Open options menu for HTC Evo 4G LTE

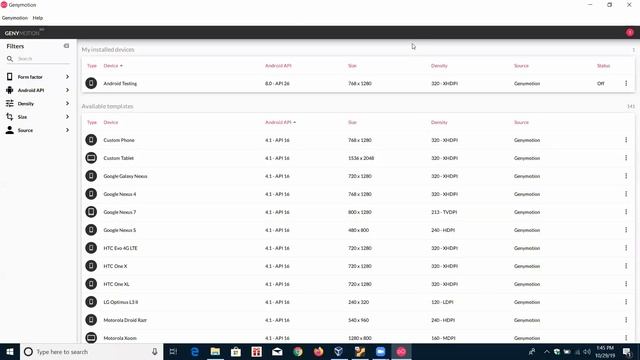pyautogui.click(x=626, y=248)
